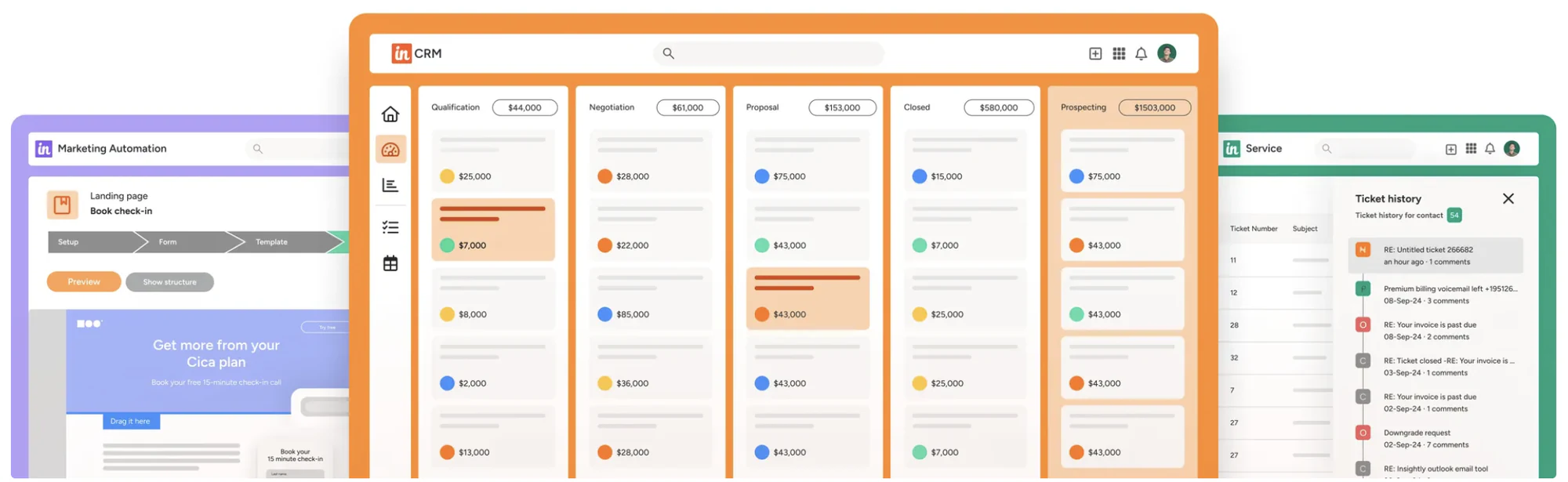Open the $75,000 deal card in Proposal
The image size is (1568, 482).
pos(808,161)
